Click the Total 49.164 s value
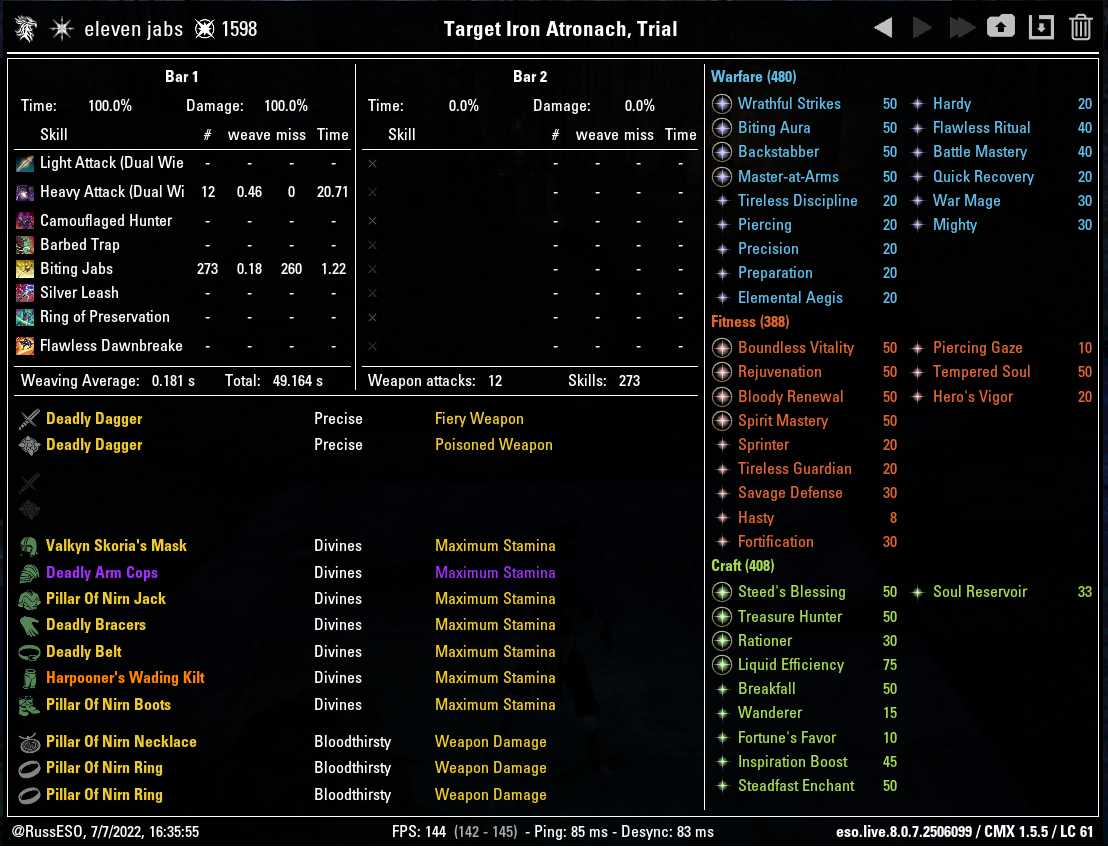 (x=297, y=381)
